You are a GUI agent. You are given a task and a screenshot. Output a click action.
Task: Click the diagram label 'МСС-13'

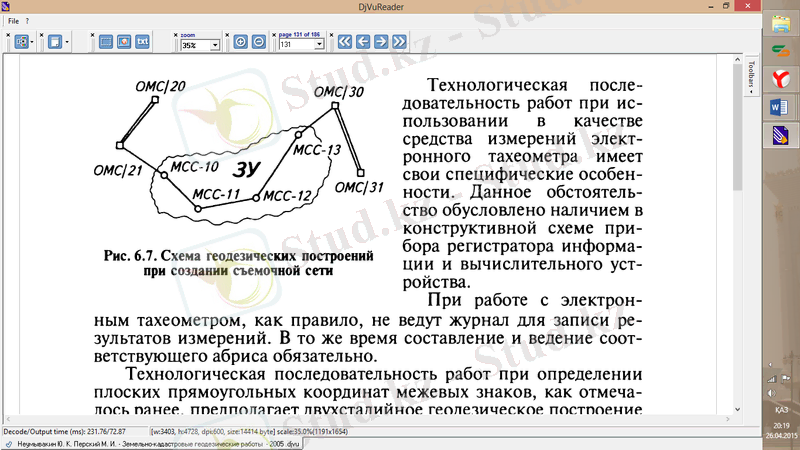coord(317,150)
